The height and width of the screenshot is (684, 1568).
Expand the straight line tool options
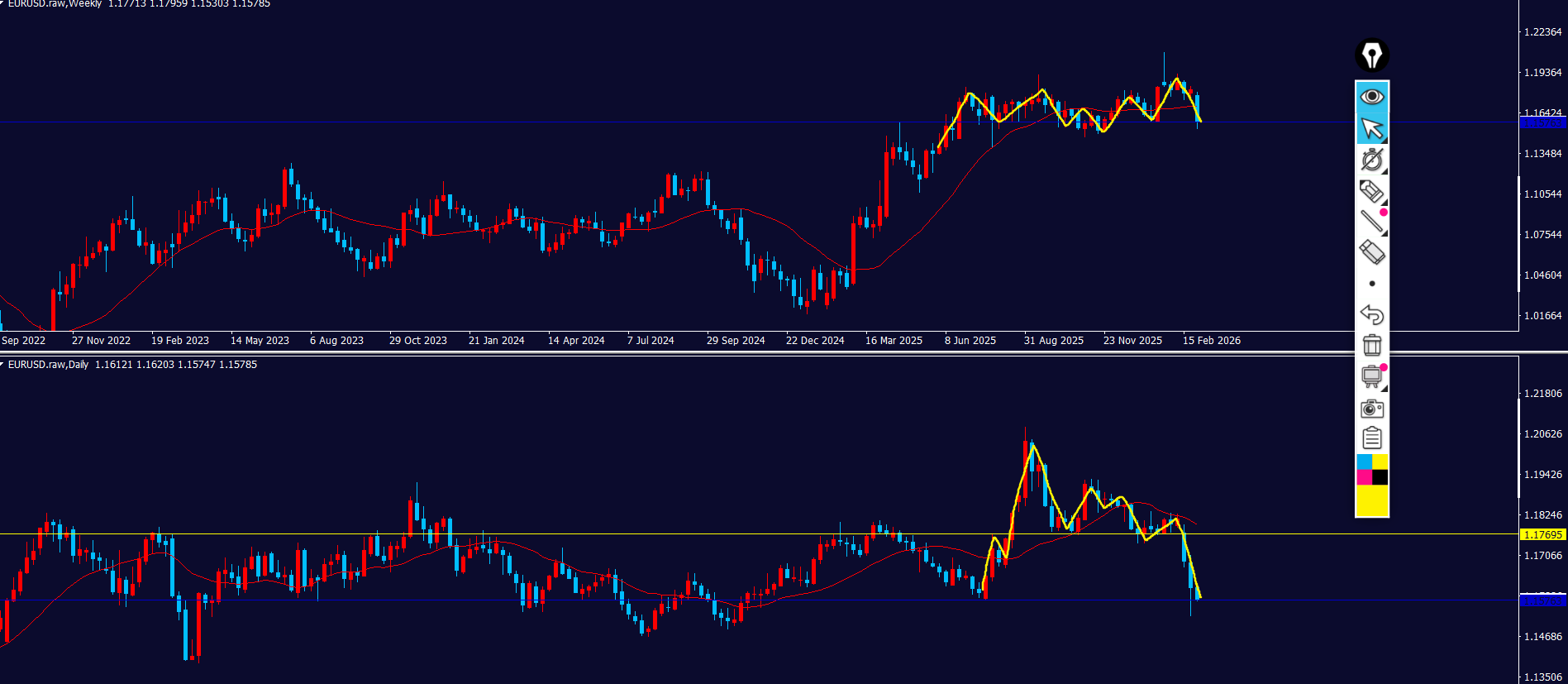(1384, 233)
